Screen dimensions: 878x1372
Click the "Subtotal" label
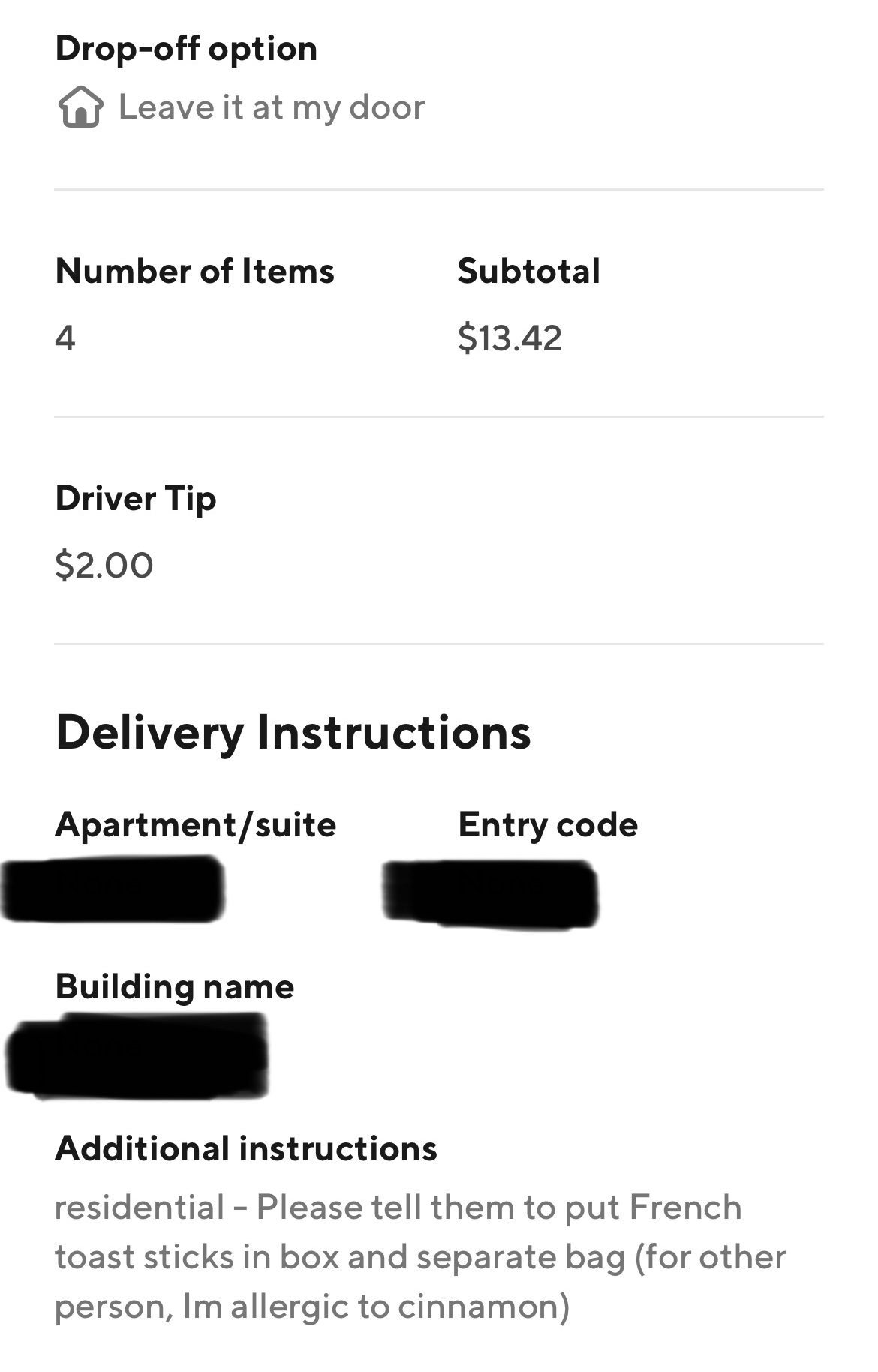click(528, 271)
